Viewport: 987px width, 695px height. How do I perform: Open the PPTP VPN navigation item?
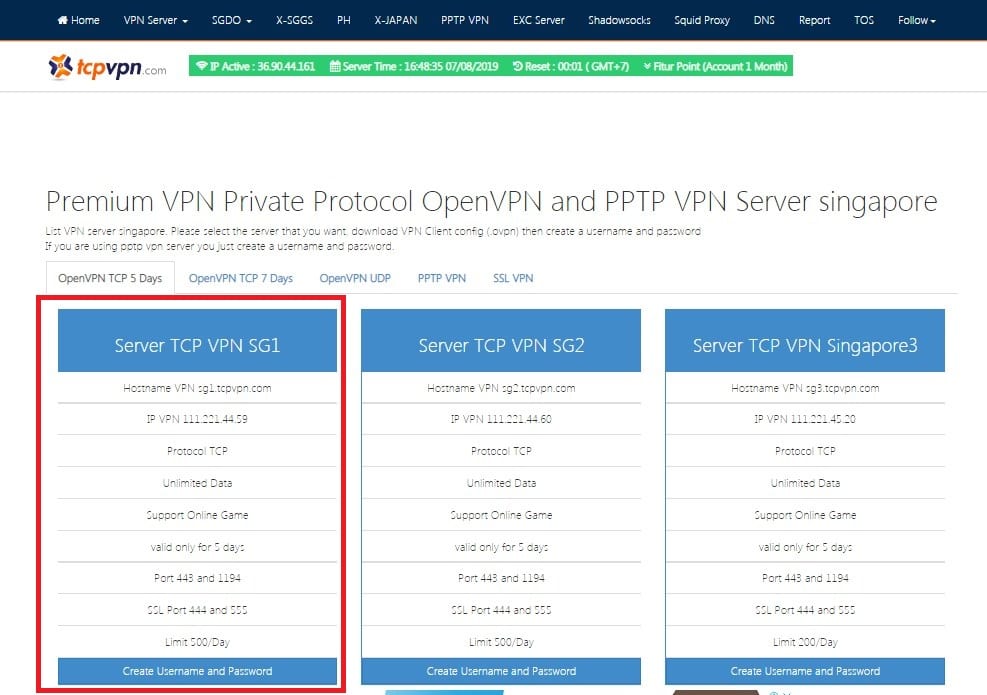coord(465,20)
